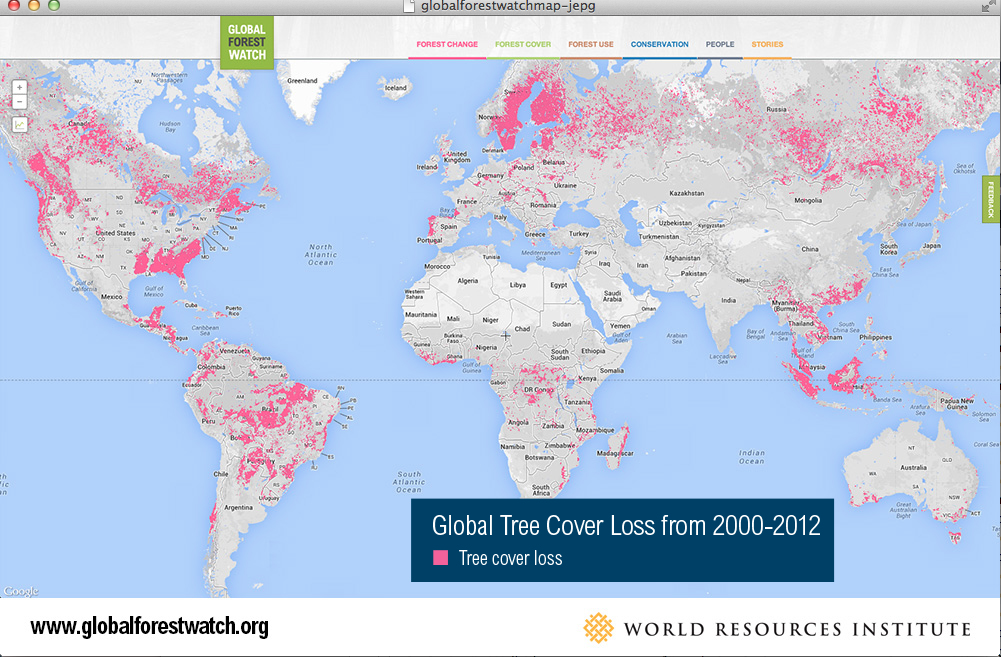This screenshot has height=657, width=1001.
Task: Click the World Resources Institute logo emblem
Action: coord(598,628)
